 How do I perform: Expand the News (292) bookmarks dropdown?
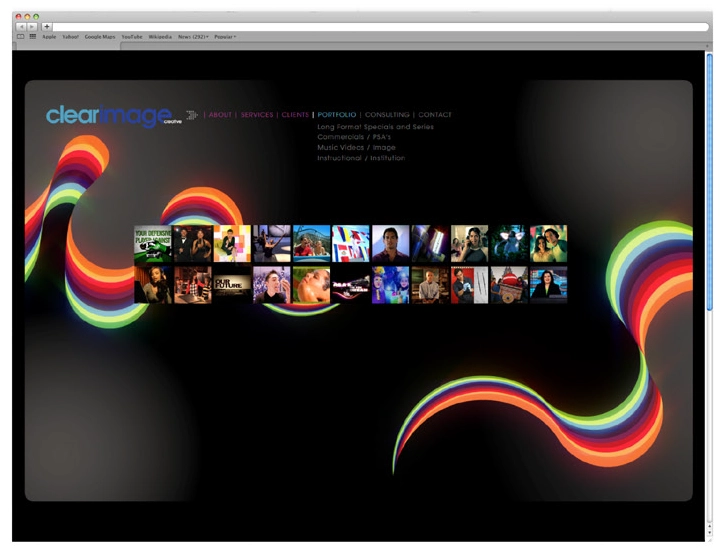[193, 36]
